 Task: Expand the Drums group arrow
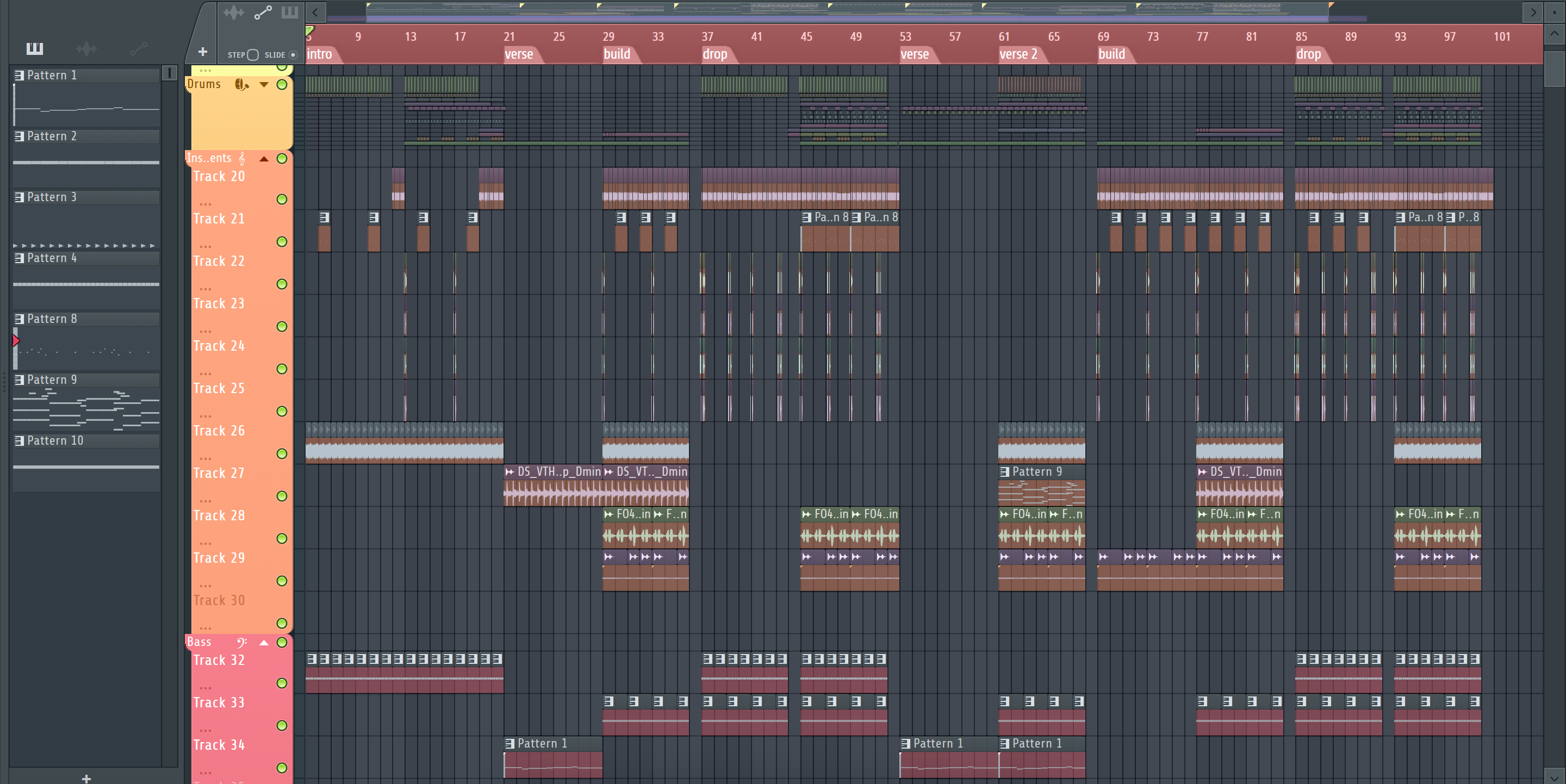[x=264, y=84]
